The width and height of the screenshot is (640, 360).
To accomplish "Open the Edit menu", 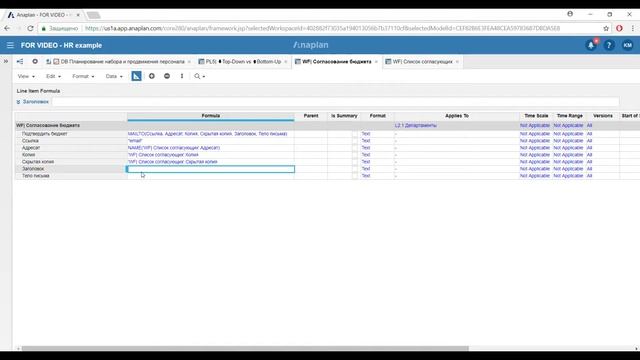I will click(53, 76).
